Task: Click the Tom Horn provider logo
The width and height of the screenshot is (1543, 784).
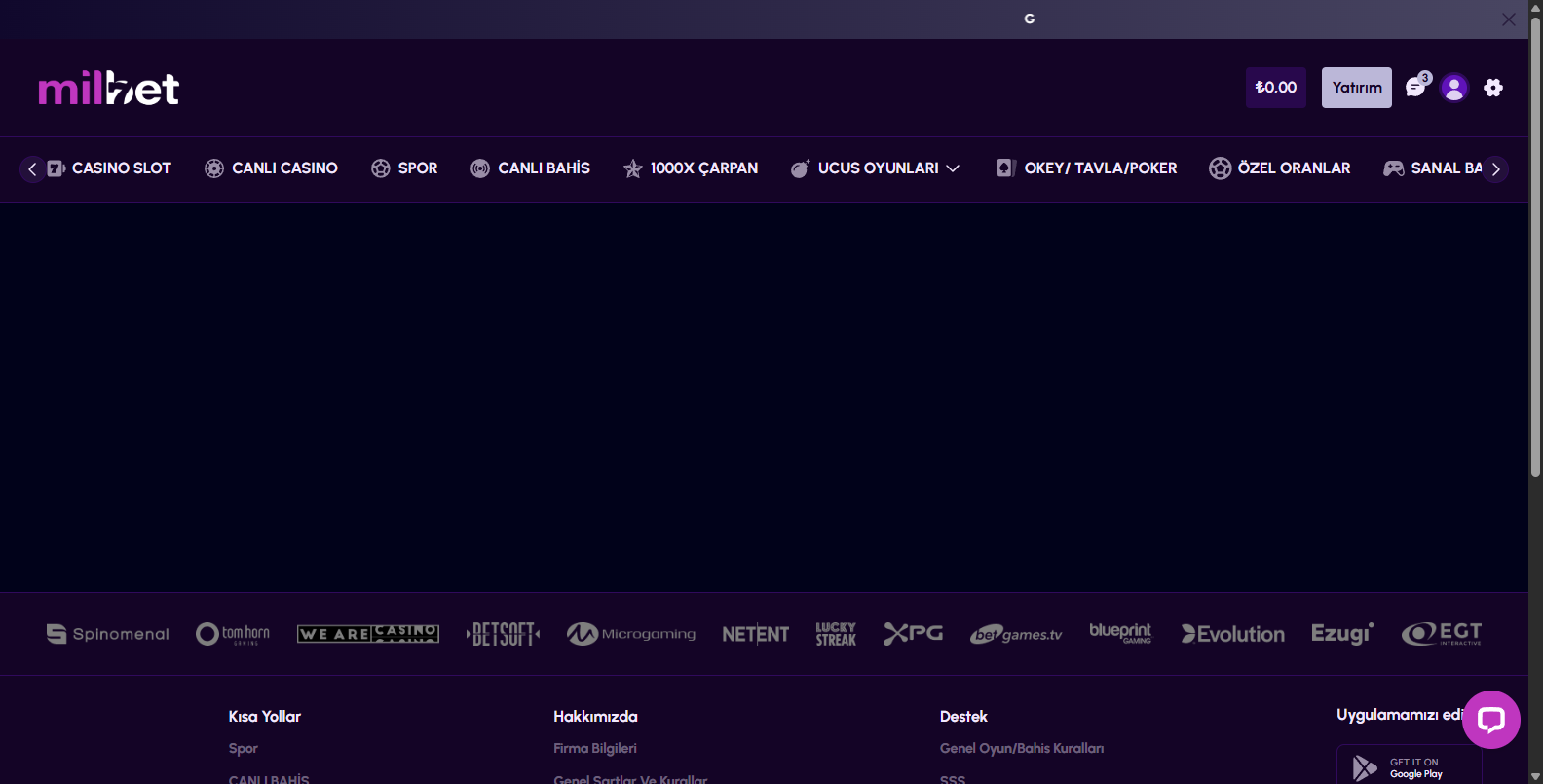Action: [233, 634]
